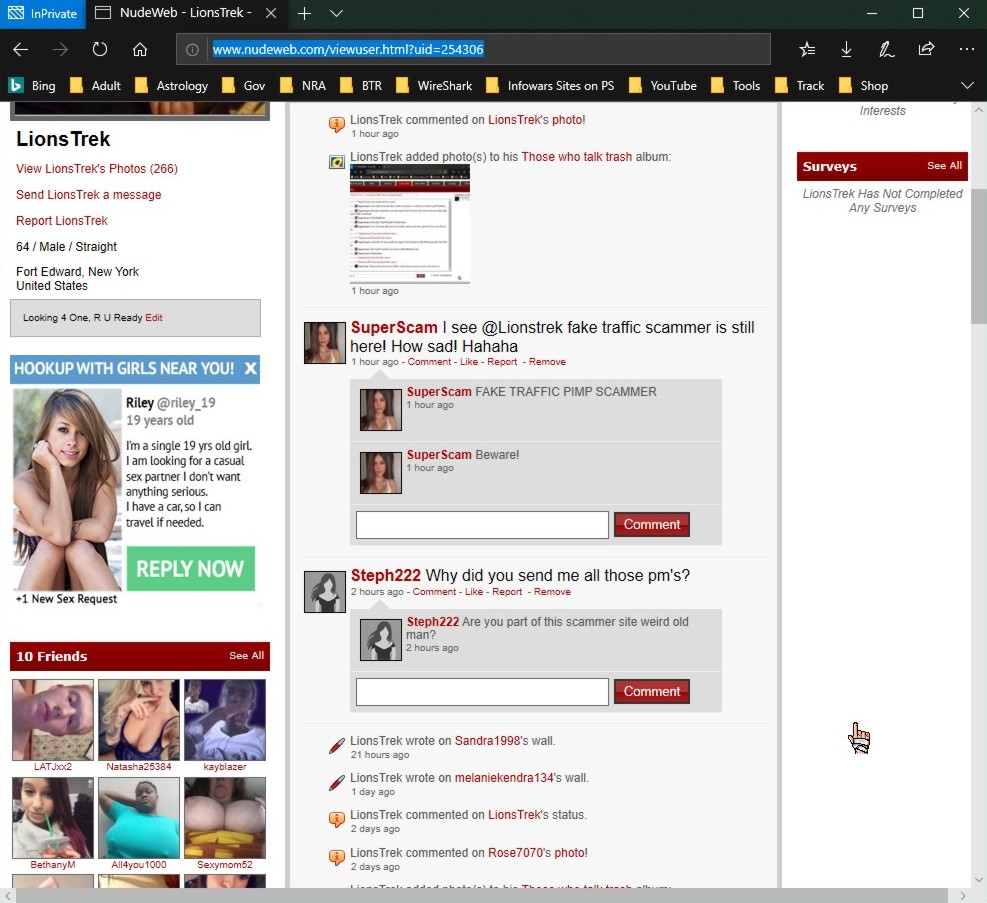Click the vertical page scrollbar thumb
The height and width of the screenshot is (903, 987).
point(978,255)
